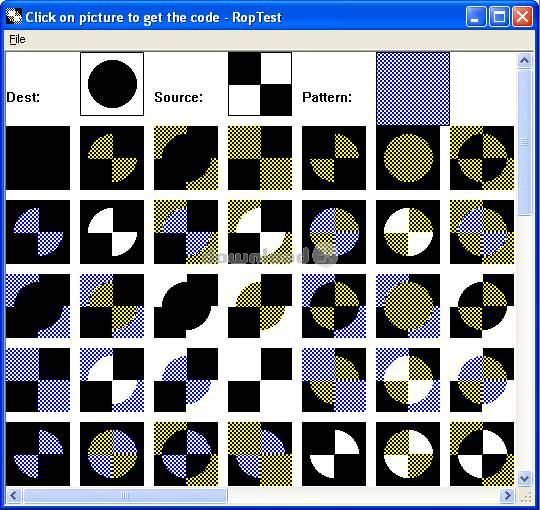Click the blue dotted Pattern swatch

(x=413, y=89)
